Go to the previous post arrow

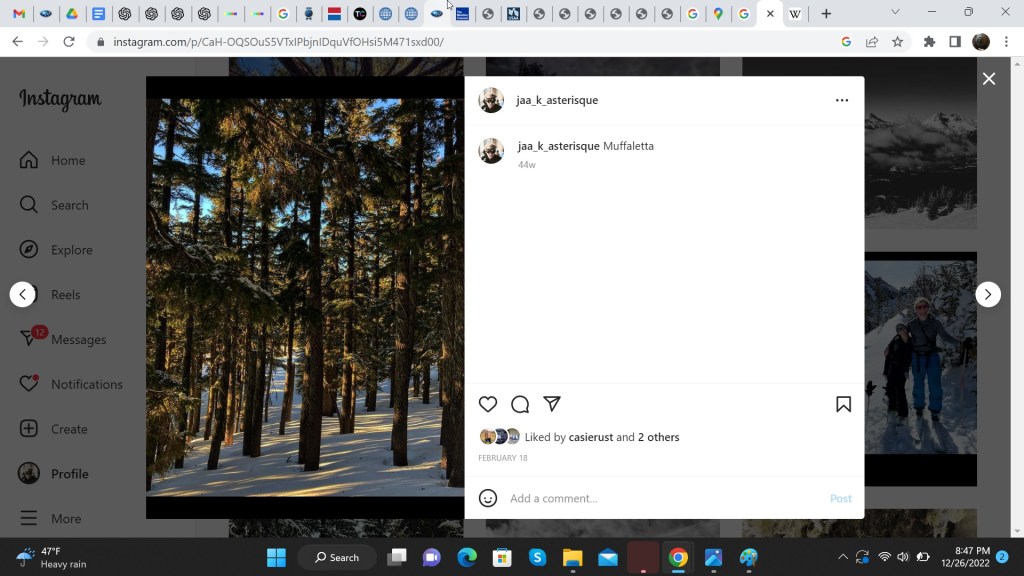[x=23, y=294]
